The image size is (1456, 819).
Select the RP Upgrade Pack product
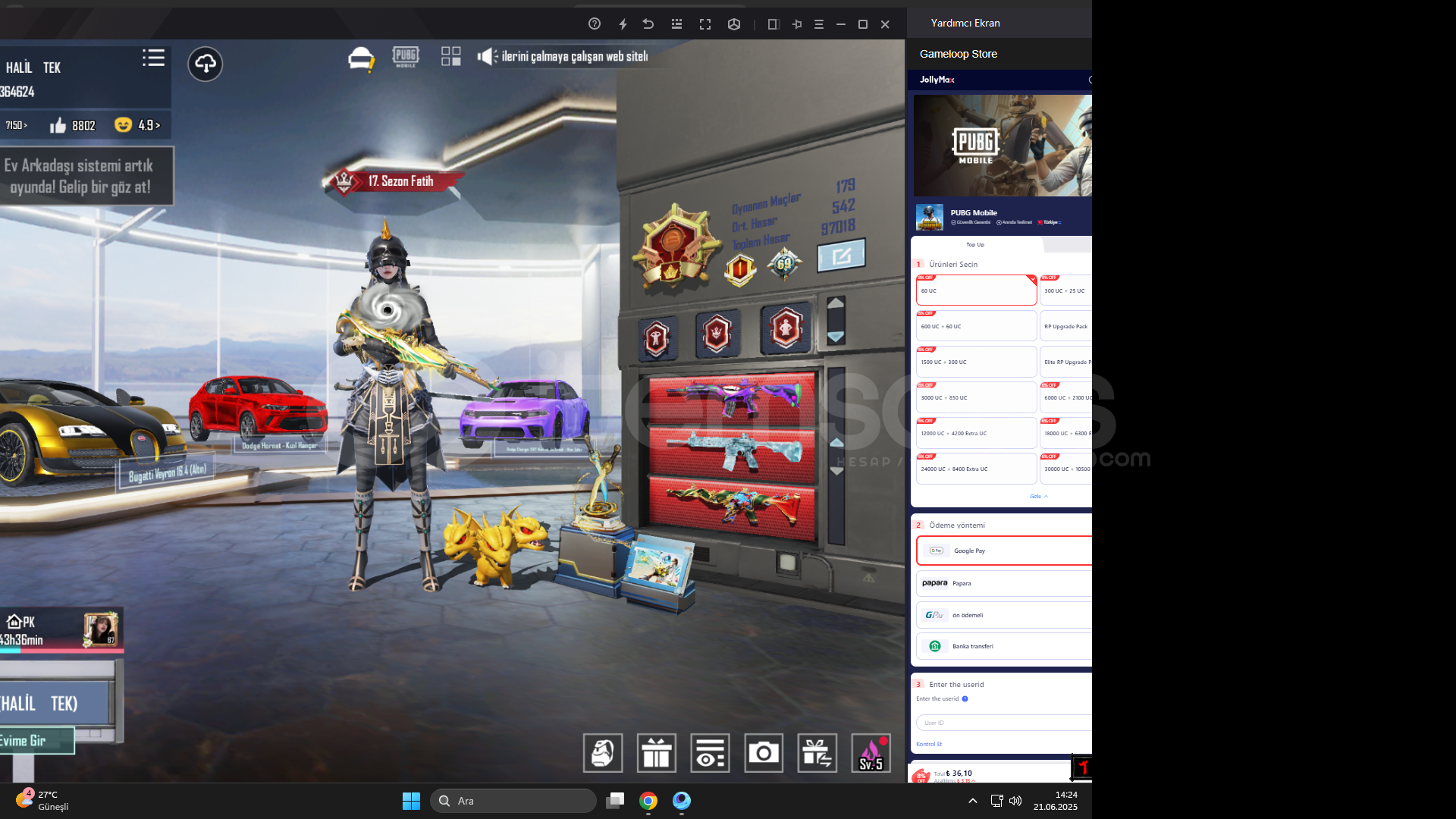tap(1065, 326)
